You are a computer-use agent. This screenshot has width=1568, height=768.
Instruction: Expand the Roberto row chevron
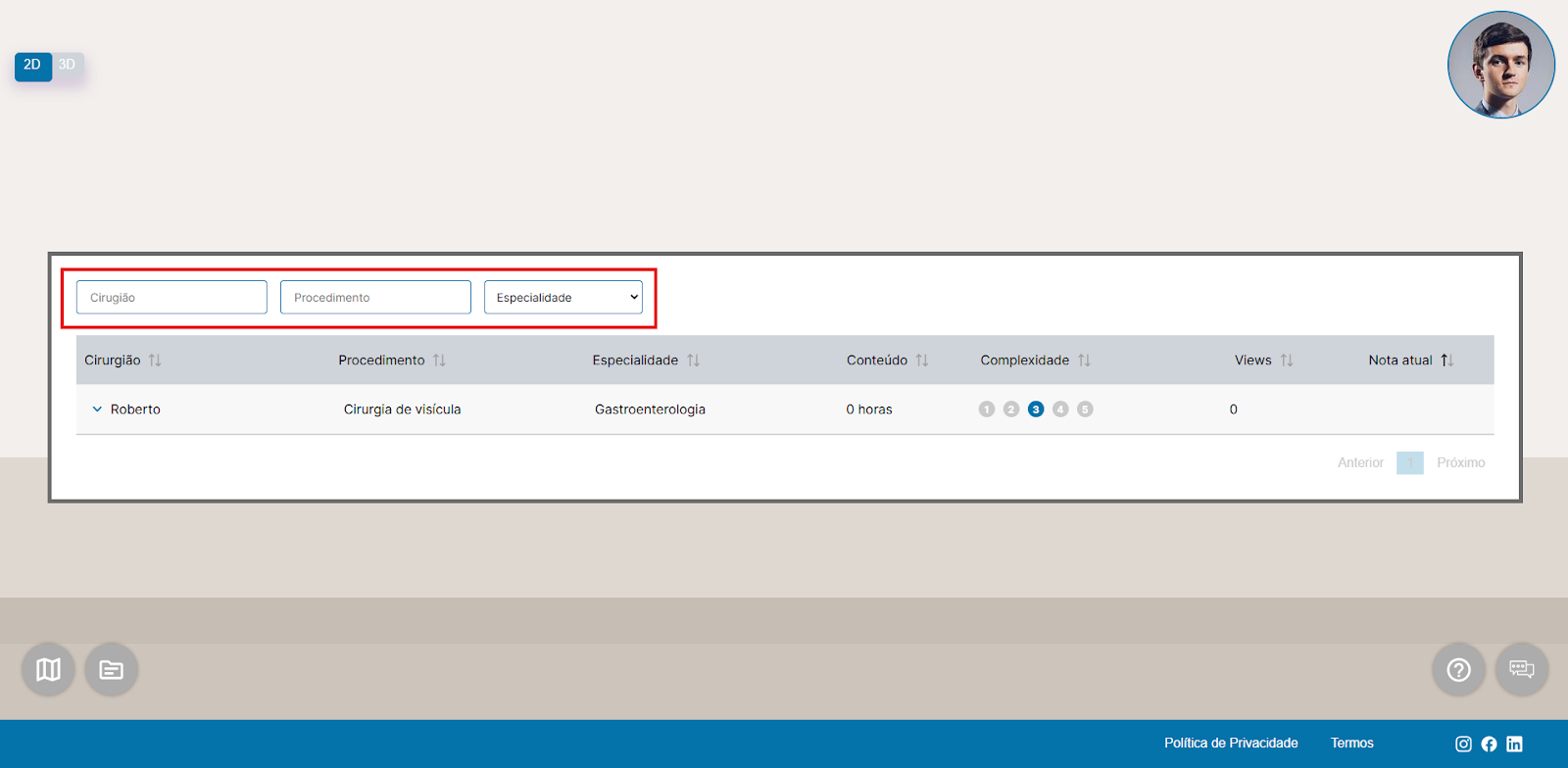[x=97, y=409]
